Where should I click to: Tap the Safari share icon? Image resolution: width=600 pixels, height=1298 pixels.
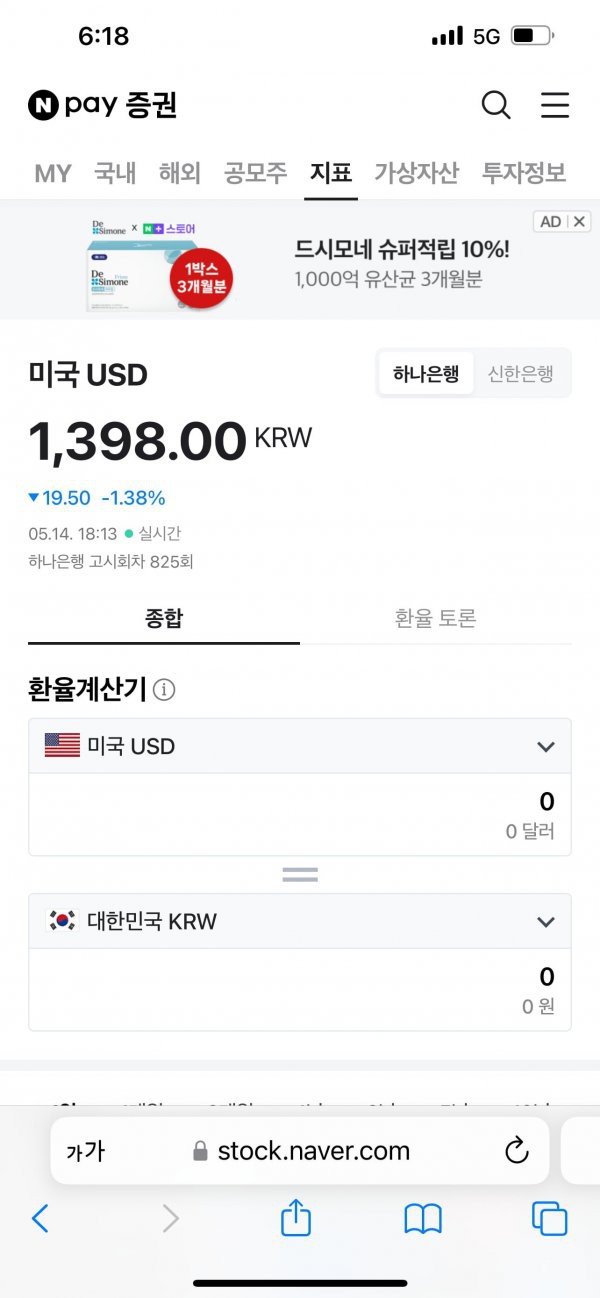click(x=296, y=1218)
